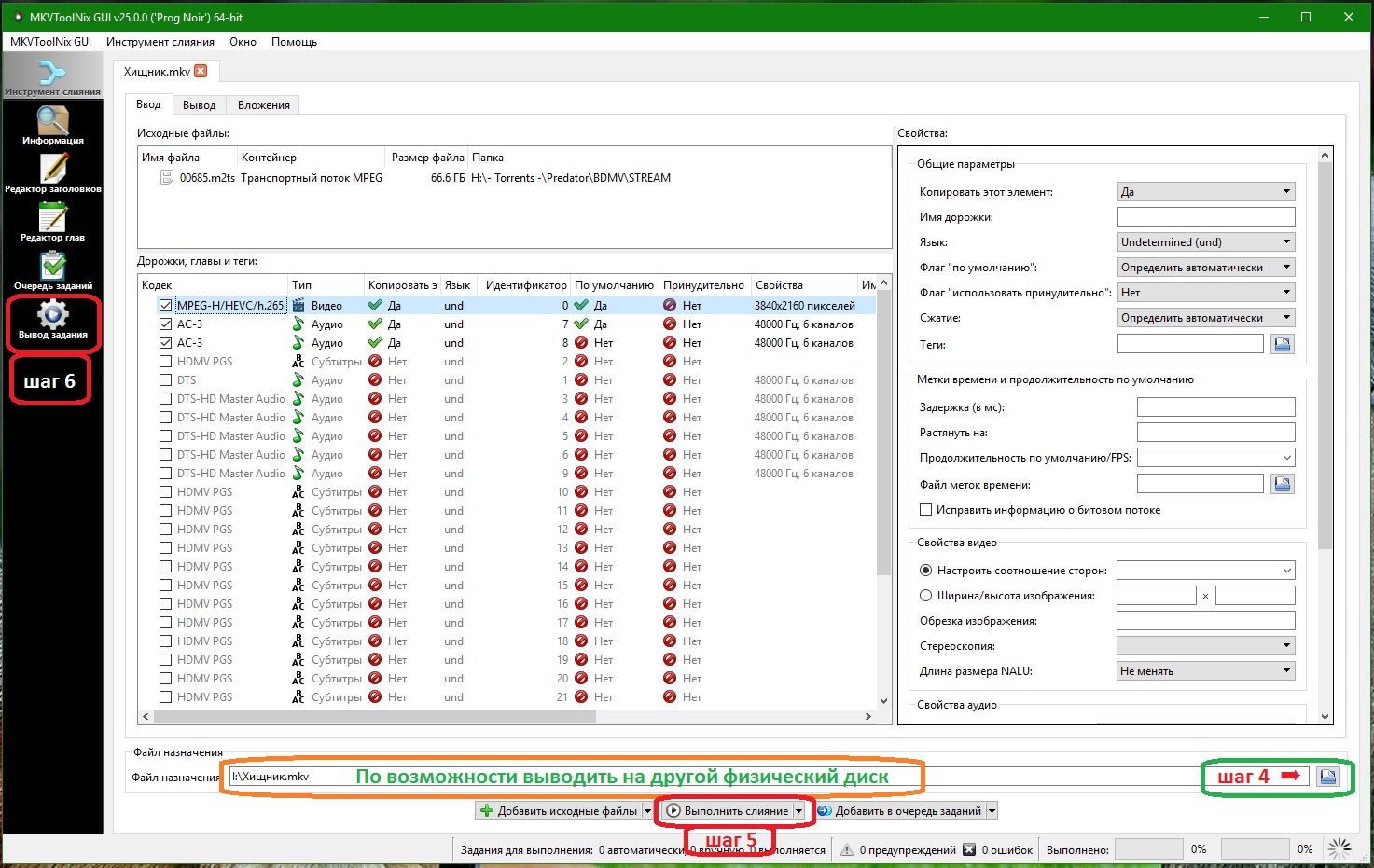This screenshot has height=868, width=1374.
Task: Click the Теги file browse icon
Action: pos(1283,344)
